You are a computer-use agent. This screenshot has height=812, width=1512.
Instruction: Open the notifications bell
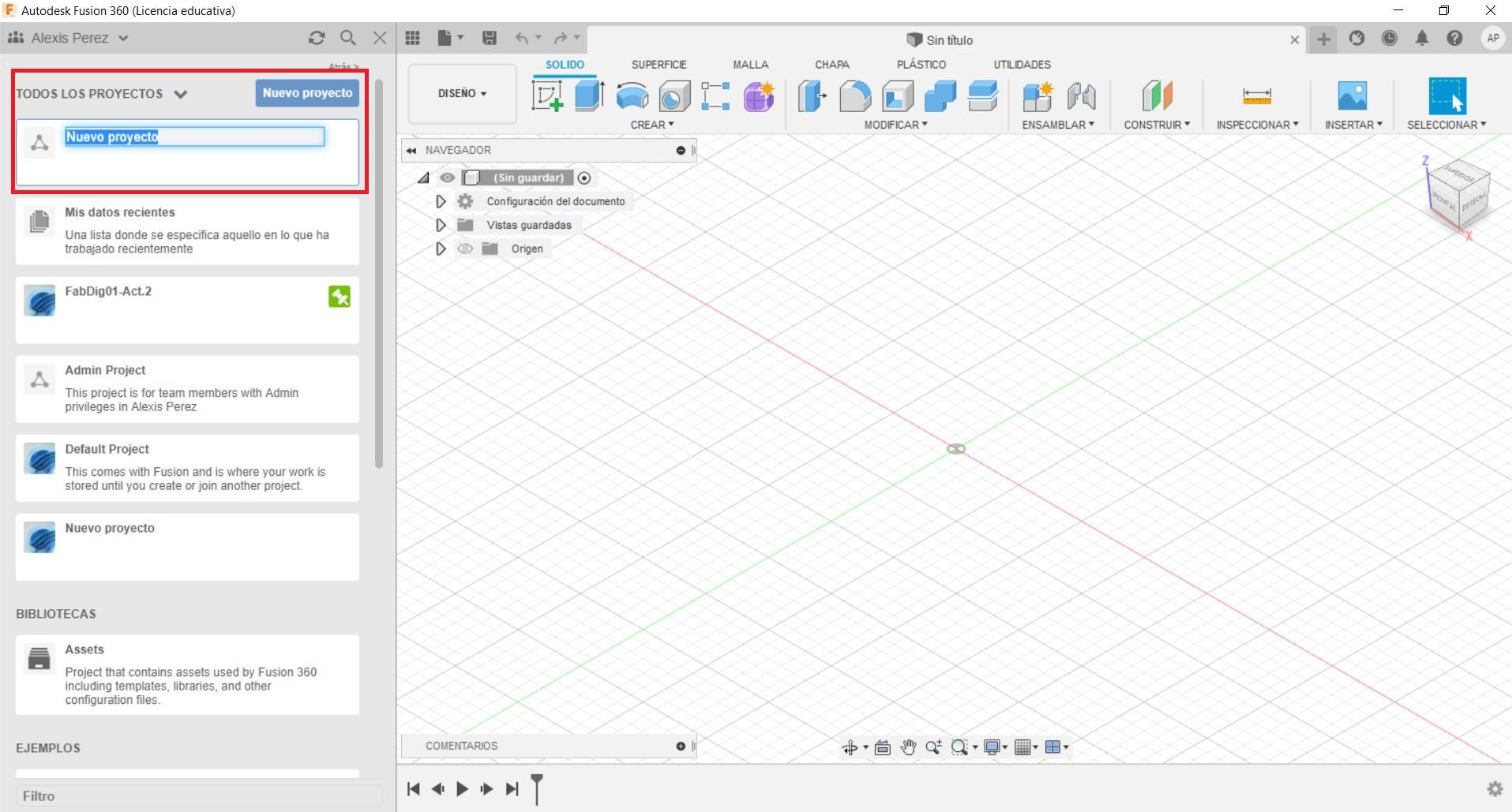[x=1422, y=39]
